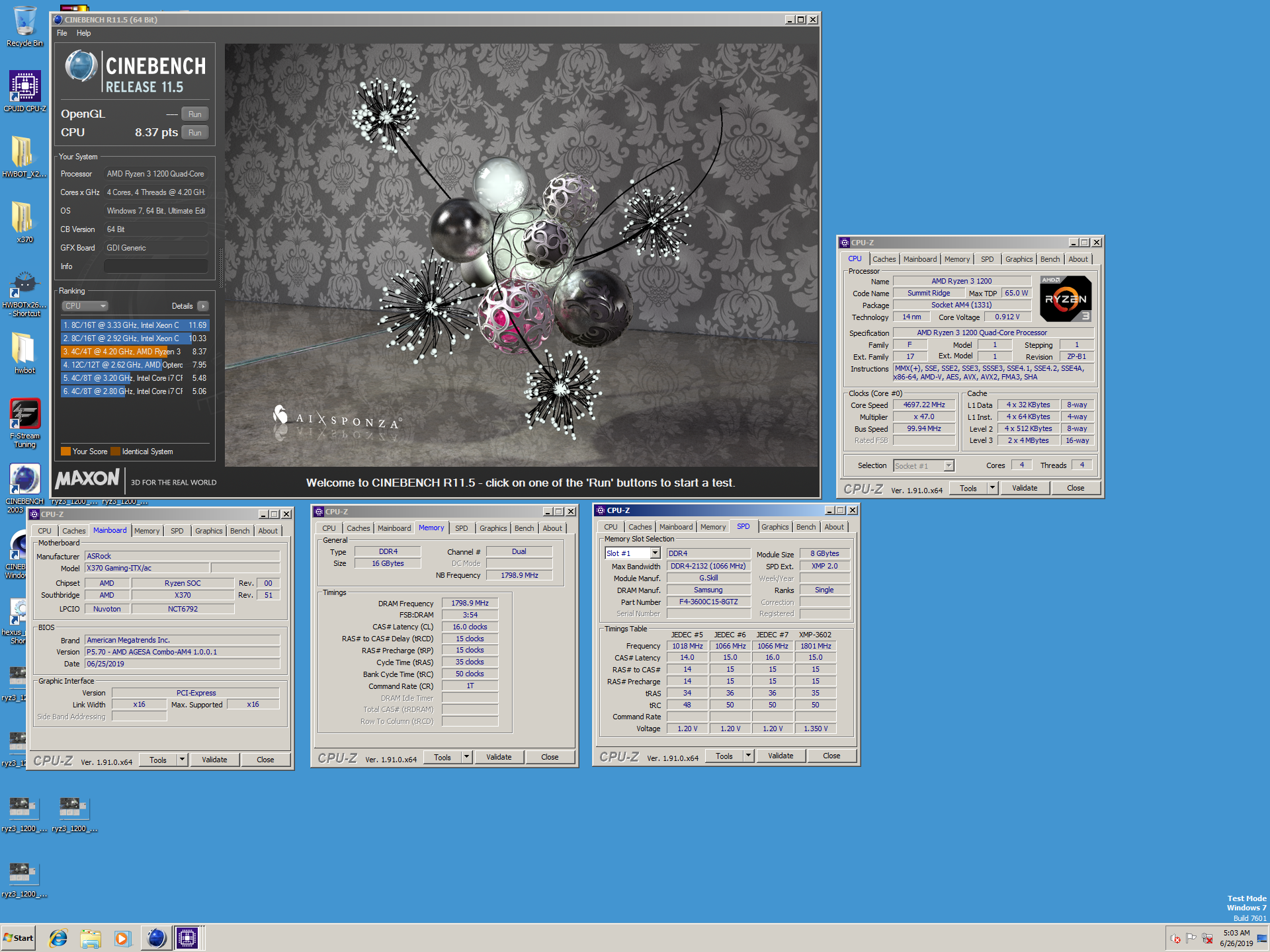Viewport: 1270px width, 952px height.
Task: Switch to CPU-Z via taskbar icon
Action: 187,938
